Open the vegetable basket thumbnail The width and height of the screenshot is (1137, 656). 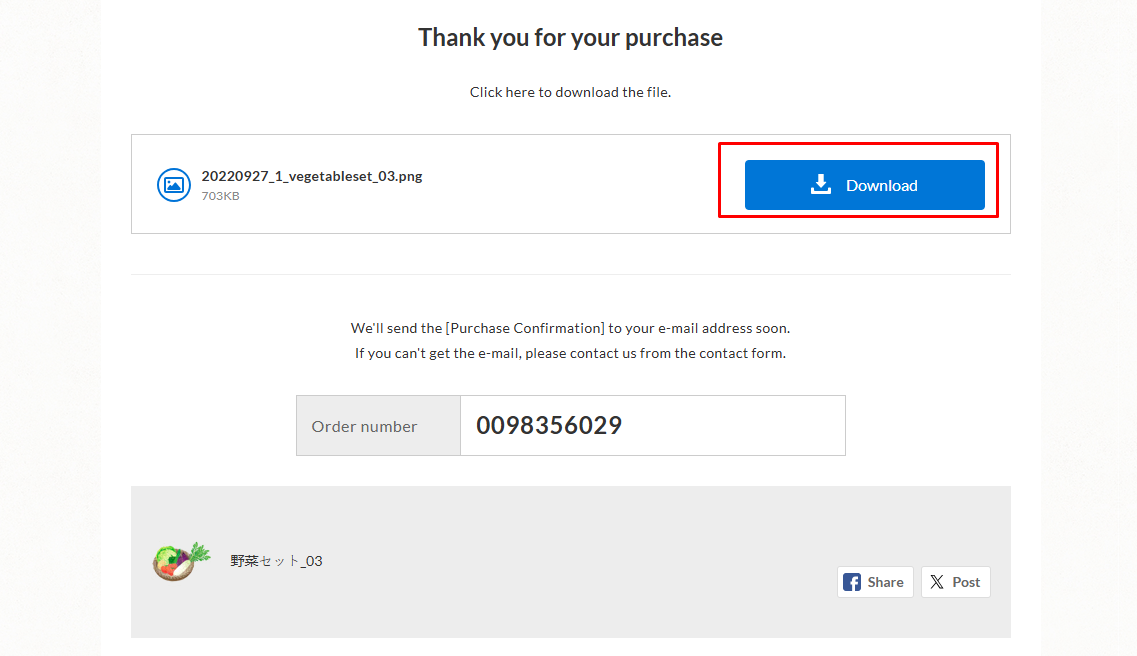[x=181, y=560]
